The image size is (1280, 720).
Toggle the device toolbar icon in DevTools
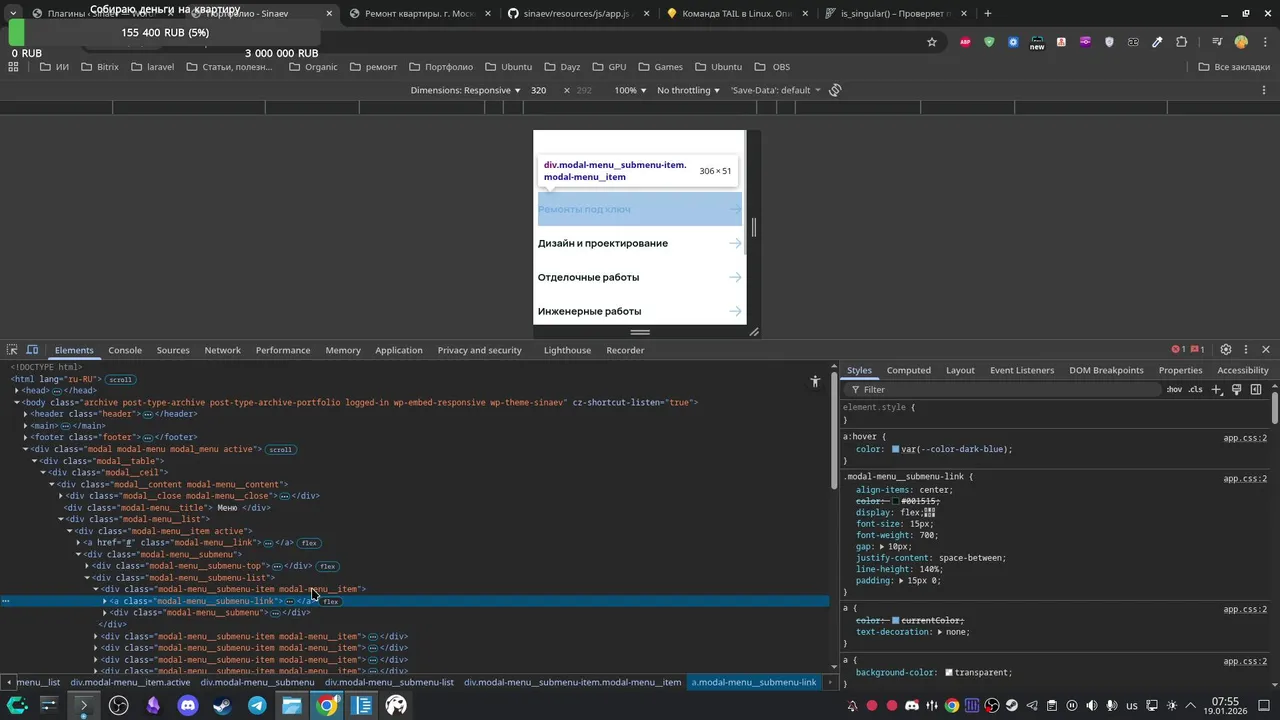click(32, 350)
